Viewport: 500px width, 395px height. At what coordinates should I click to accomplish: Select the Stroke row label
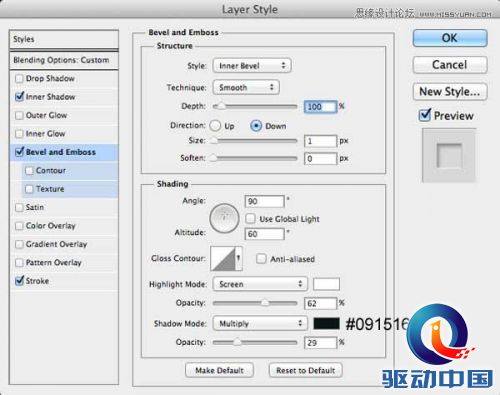[37, 281]
